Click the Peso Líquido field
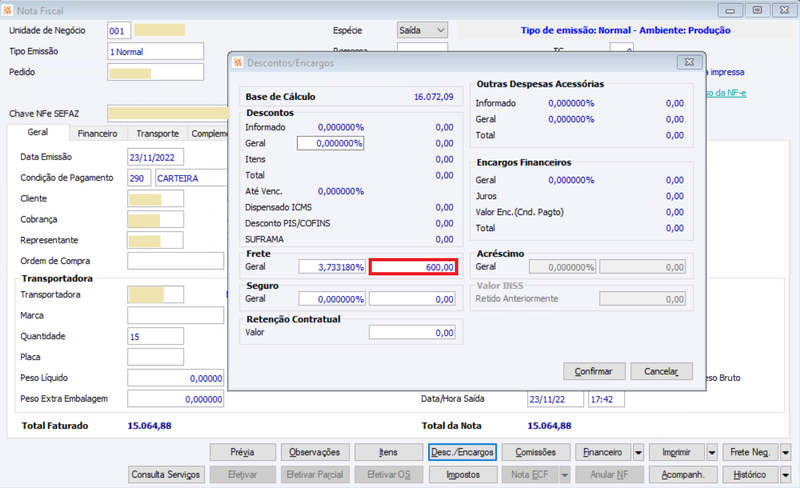 click(x=176, y=378)
